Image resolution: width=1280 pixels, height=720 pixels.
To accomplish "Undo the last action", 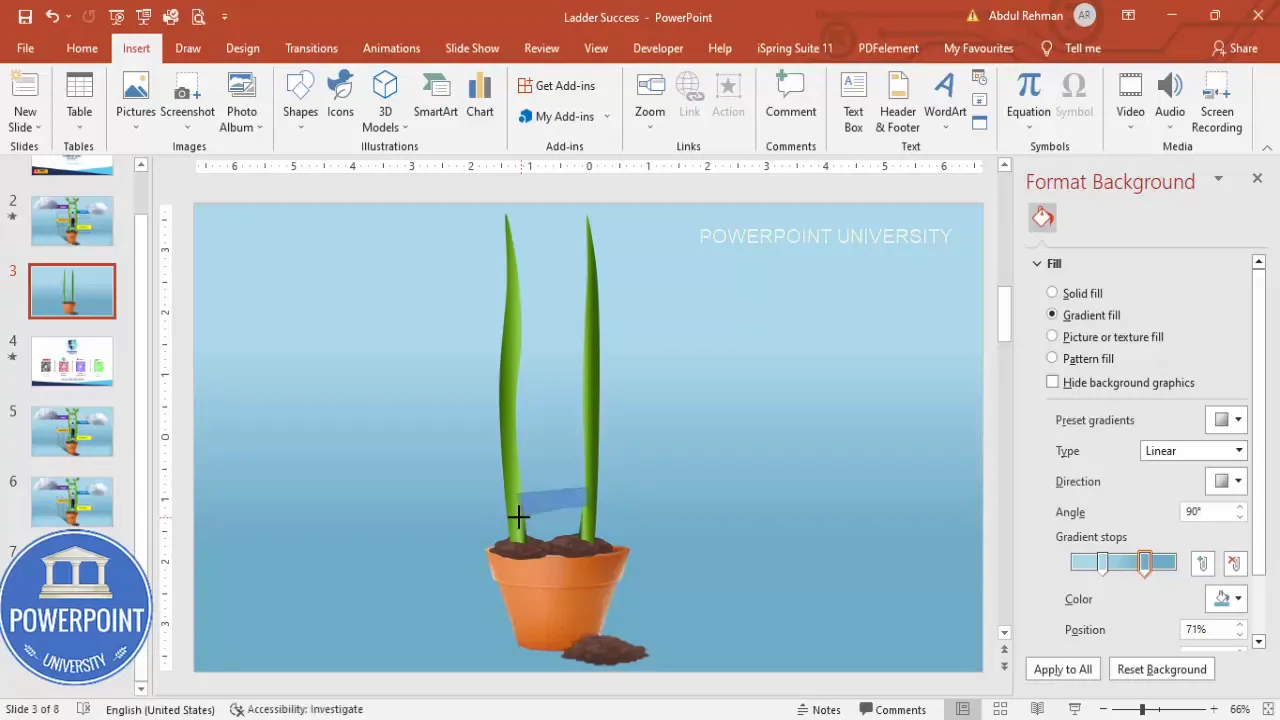I will coord(52,17).
